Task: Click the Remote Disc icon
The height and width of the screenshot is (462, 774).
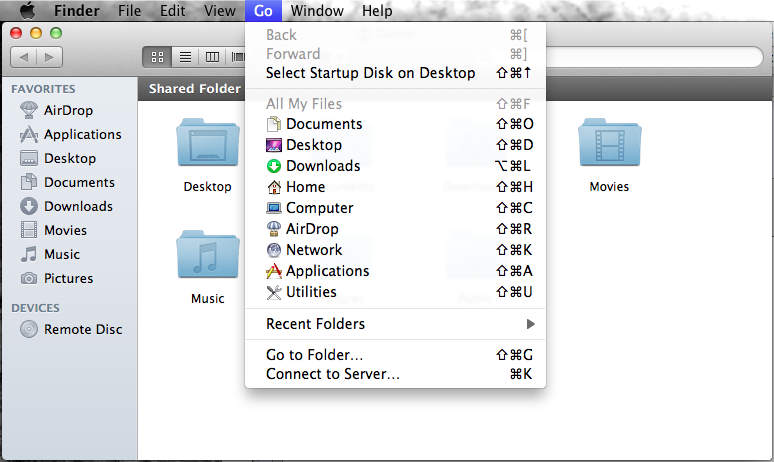Action: pyautogui.click(x=29, y=329)
